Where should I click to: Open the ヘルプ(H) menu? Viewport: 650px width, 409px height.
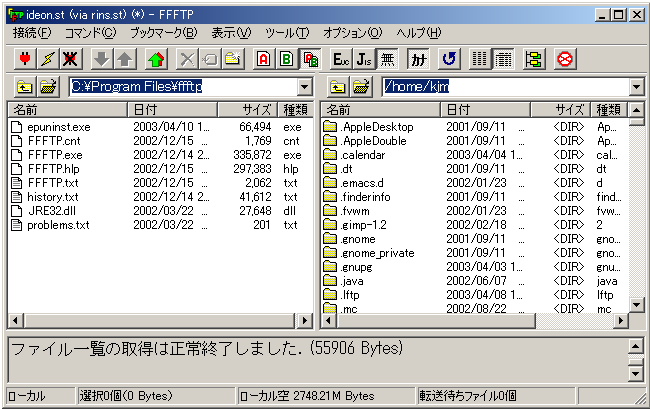click(x=419, y=33)
